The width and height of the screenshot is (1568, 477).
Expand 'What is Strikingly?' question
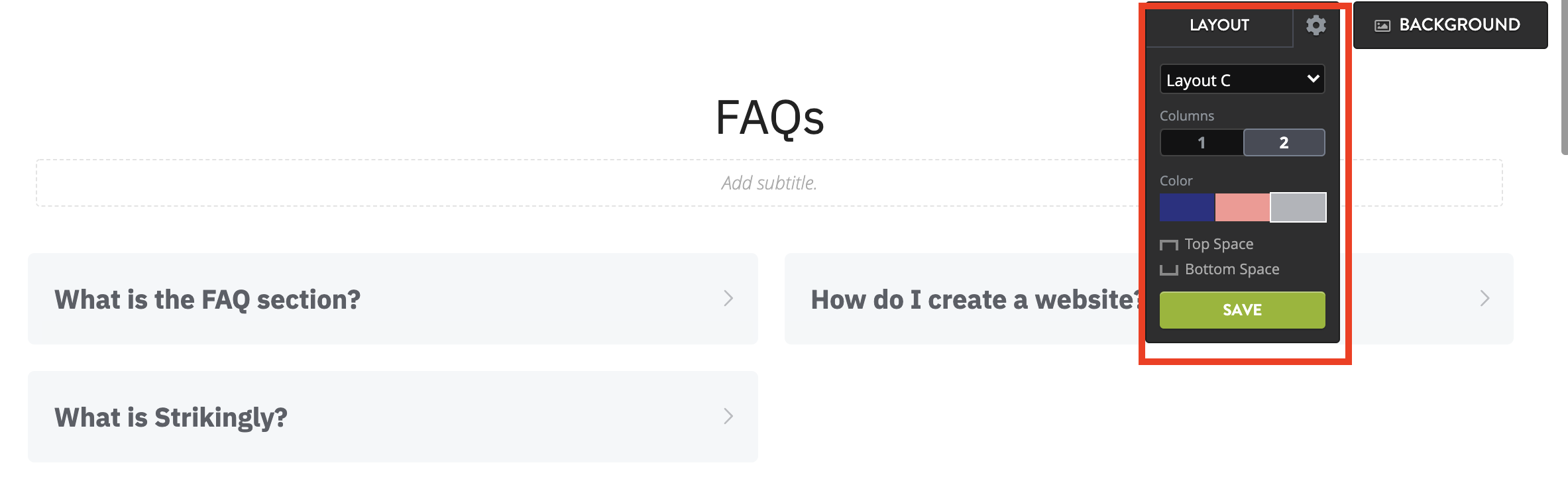pos(392,417)
